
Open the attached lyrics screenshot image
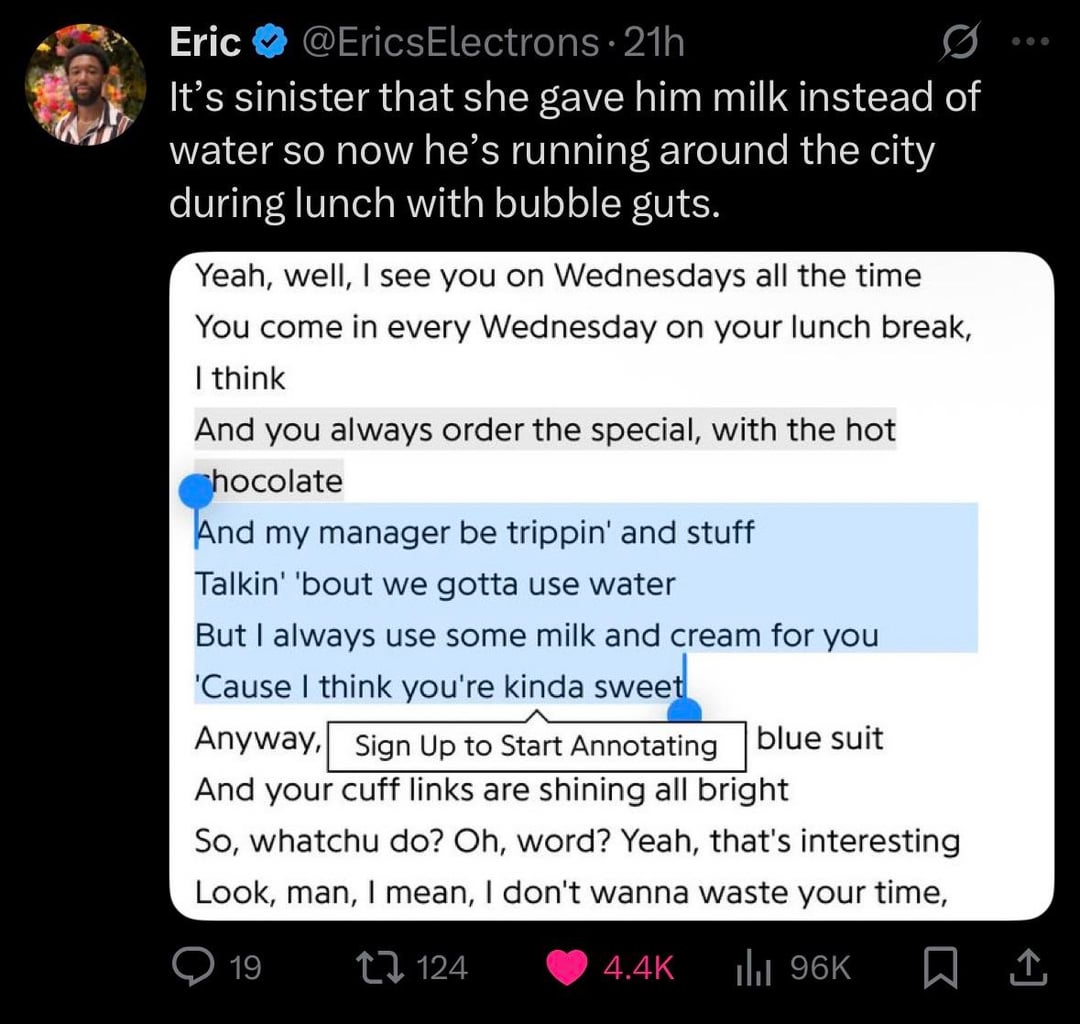pos(611,586)
